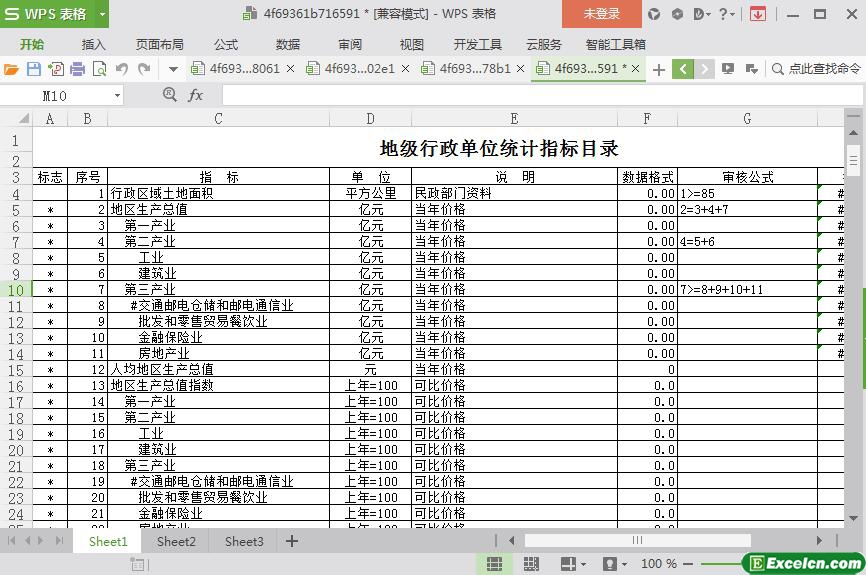Undo the last action
The image size is (866, 575).
(x=122, y=69)
